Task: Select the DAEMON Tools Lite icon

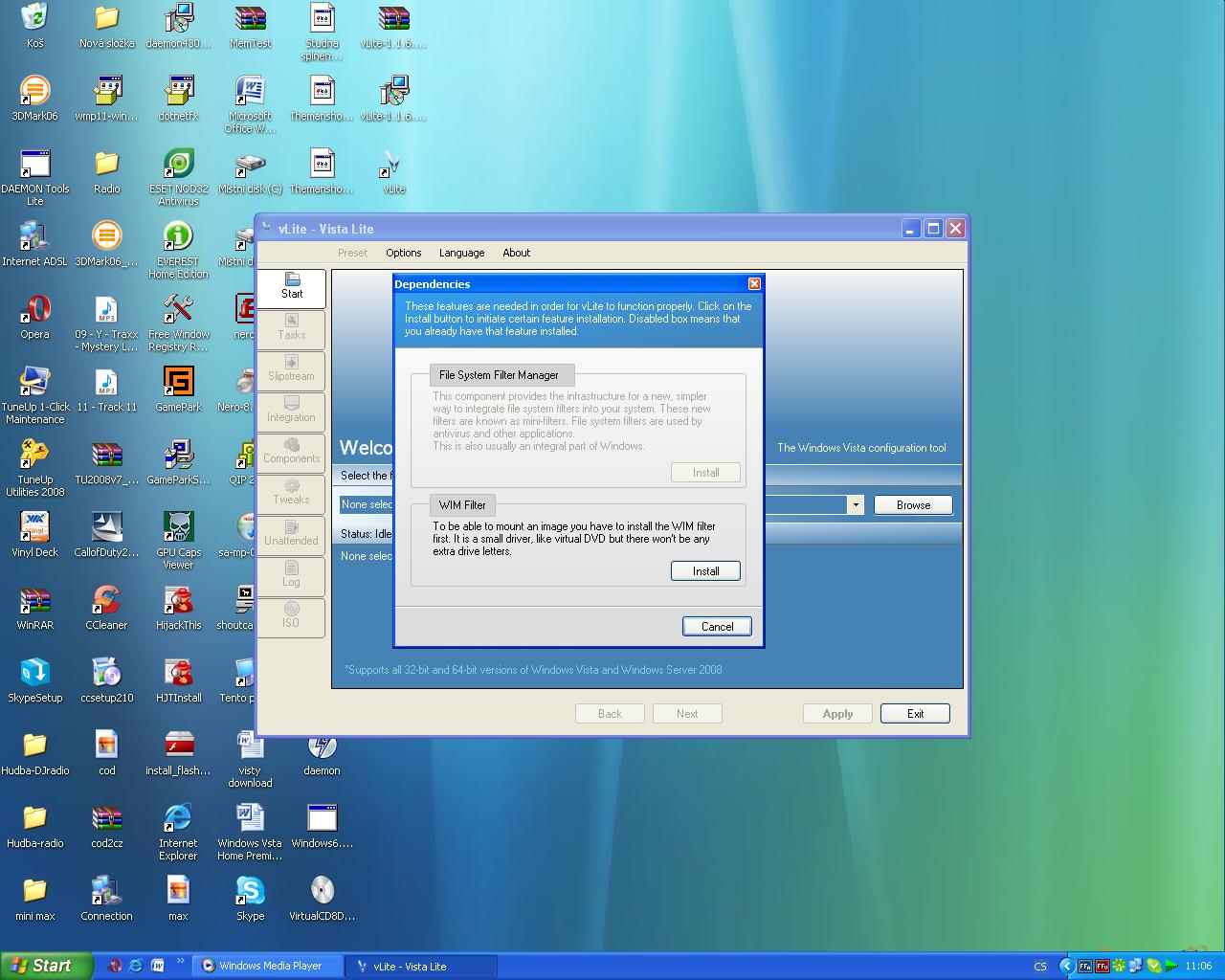Action: point(35,177)
